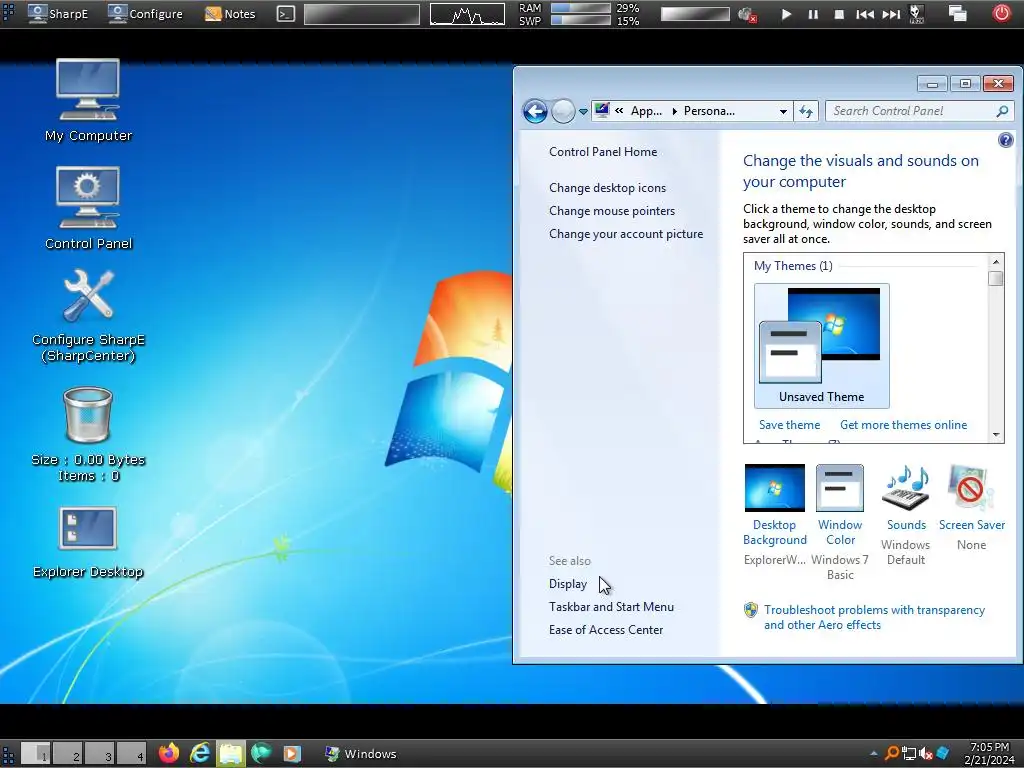Click the Persona... breadcrumb segment
Screen dimensions: 1024x768
[709, 111]
